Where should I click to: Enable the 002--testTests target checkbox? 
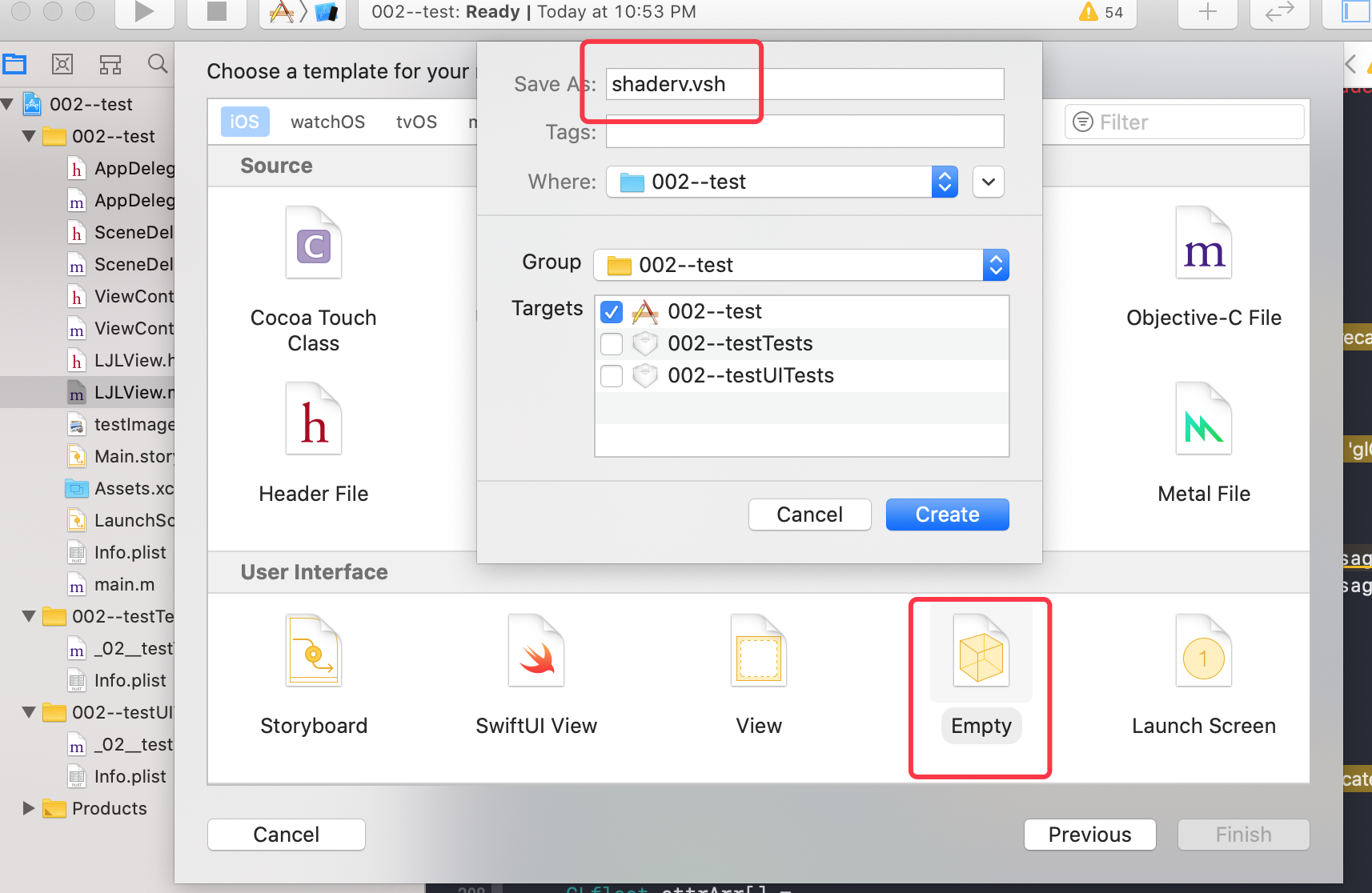612,344
